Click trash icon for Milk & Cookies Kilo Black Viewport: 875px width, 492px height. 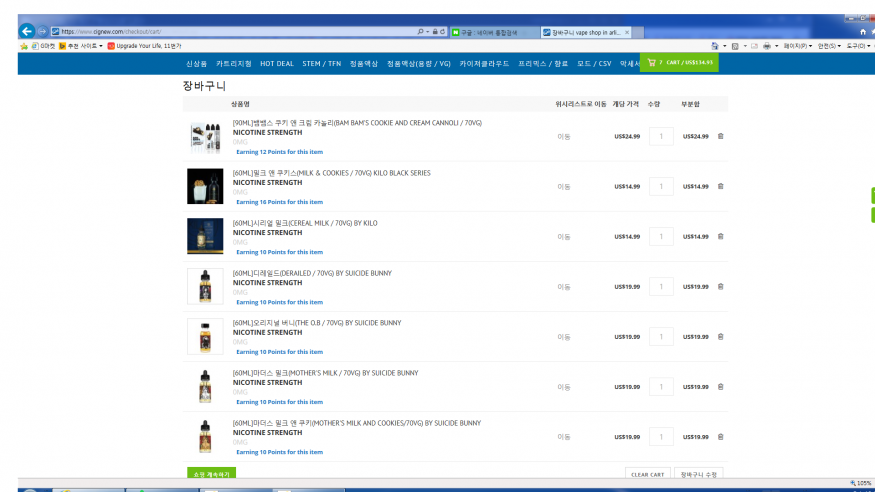point(720,186)
